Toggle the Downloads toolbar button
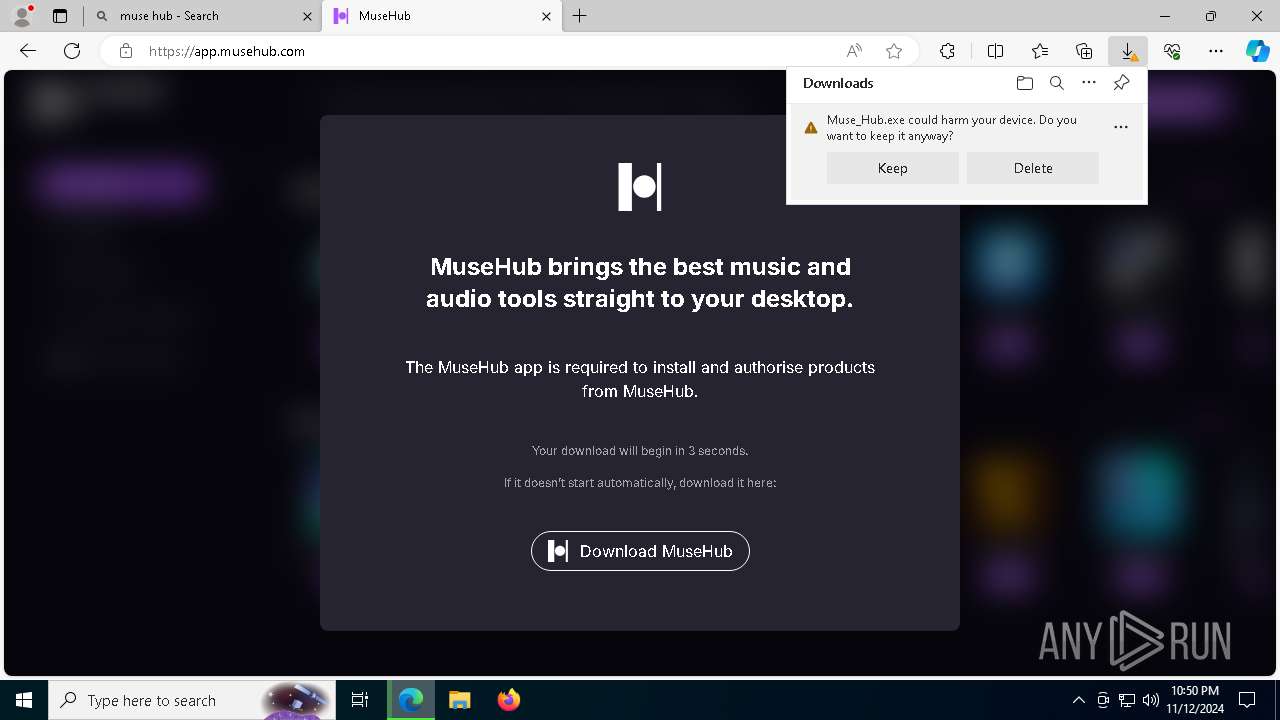Screen dimensions: 1280x720 pos(1128,51)
